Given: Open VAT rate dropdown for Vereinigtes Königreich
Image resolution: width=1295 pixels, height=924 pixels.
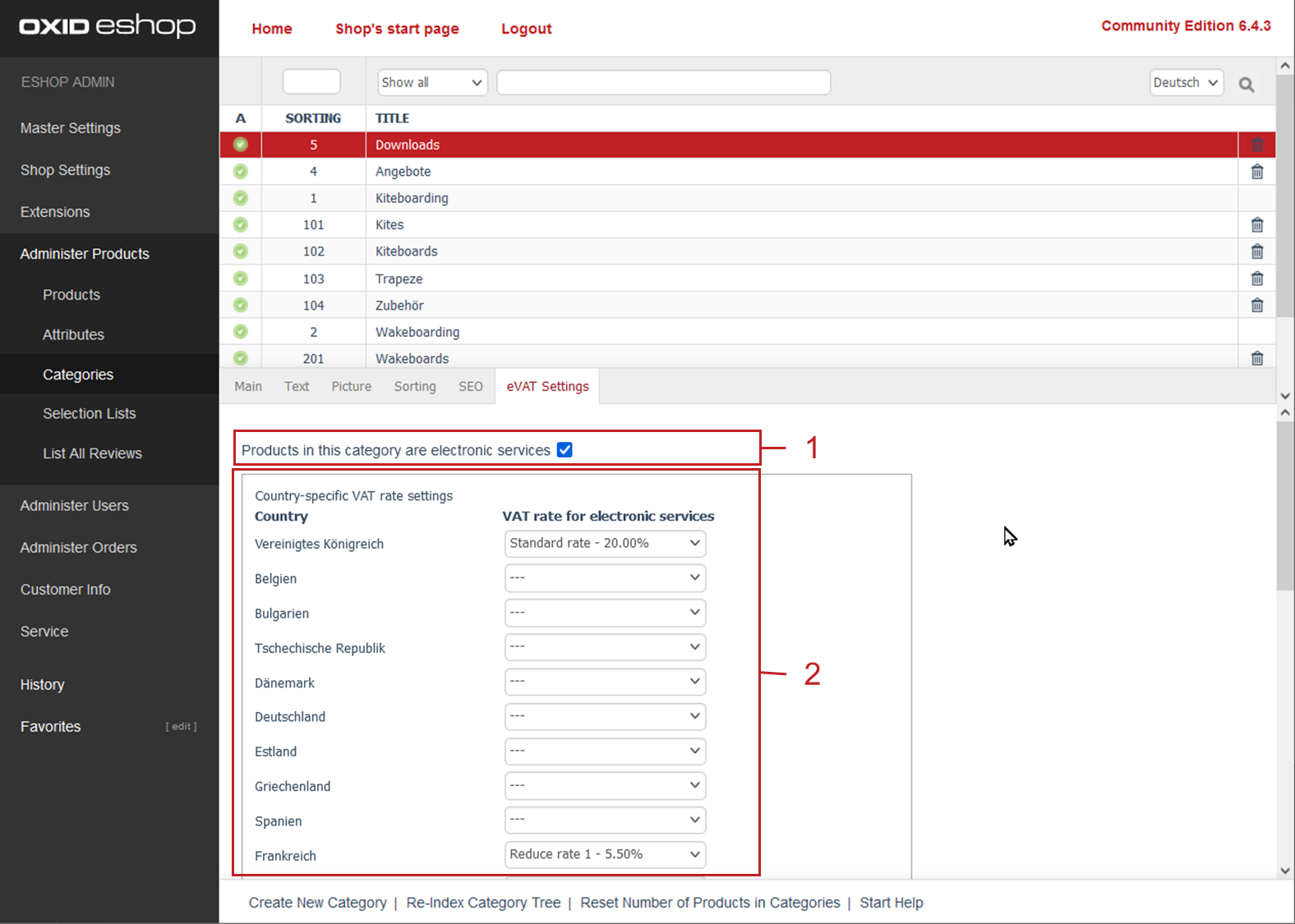Looking at the screenshot, I should pos(605,543).
